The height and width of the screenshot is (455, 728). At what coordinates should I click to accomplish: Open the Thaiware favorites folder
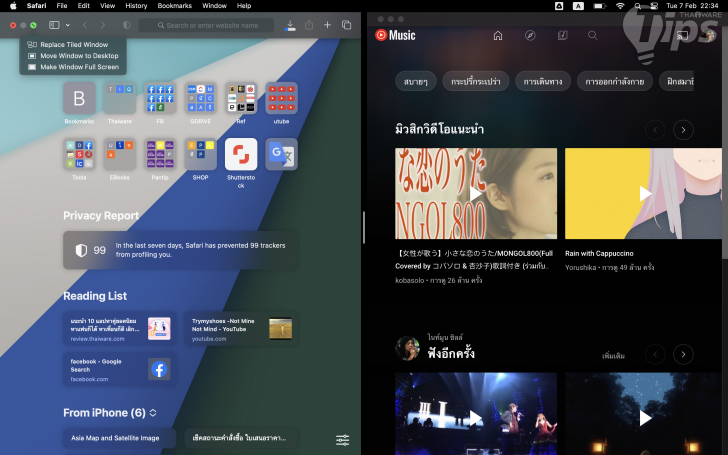(x=120, y=98)
